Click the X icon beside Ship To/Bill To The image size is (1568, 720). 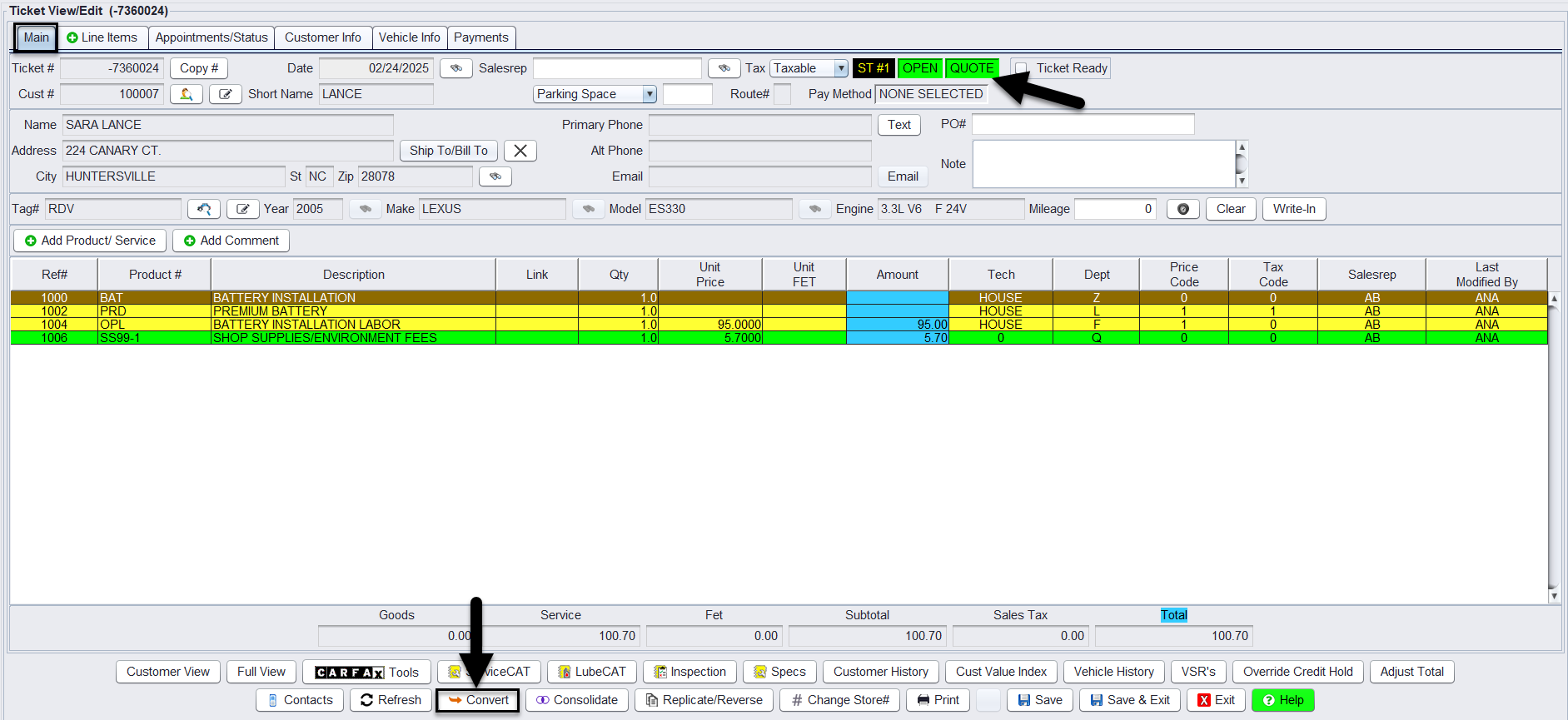520,151
